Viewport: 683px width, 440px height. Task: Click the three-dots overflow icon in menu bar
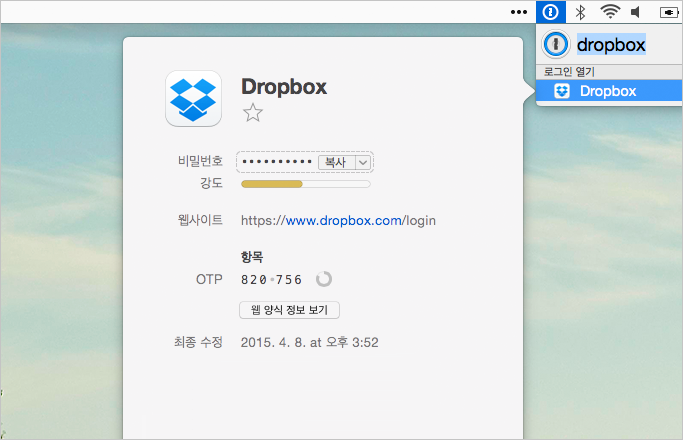[x=519, y=12]
